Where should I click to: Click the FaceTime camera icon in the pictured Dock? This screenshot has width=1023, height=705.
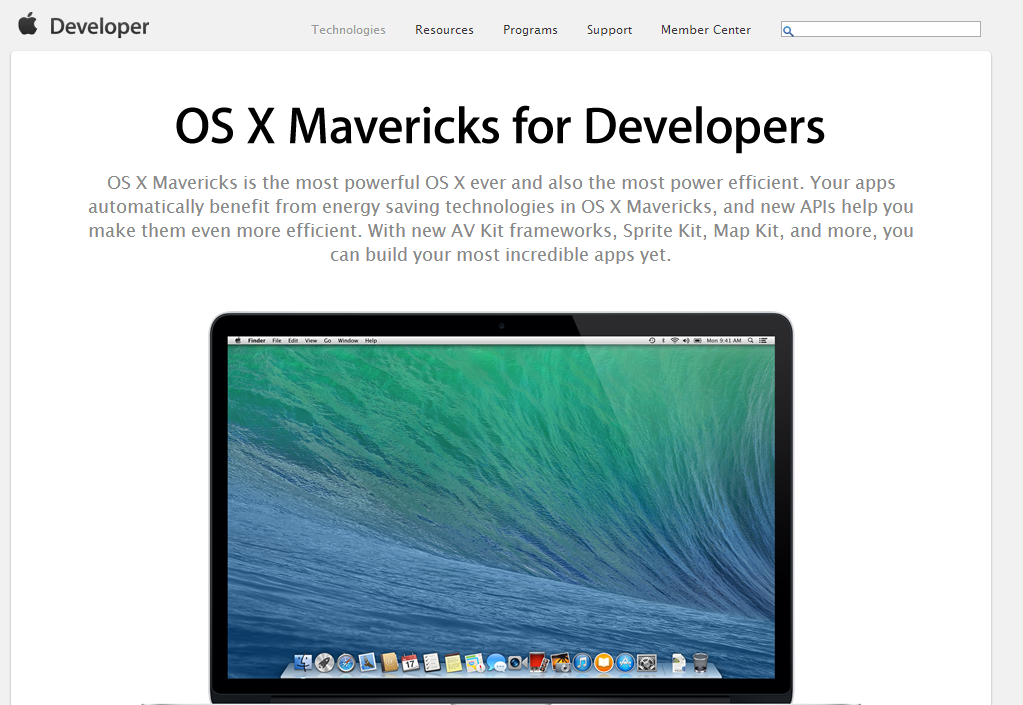tap(517, 663)
